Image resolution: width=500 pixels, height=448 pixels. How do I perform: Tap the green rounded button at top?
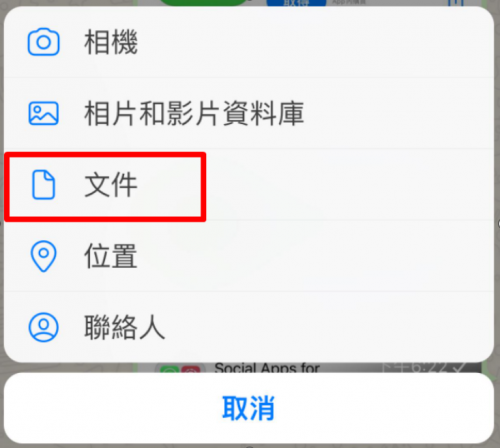click(204, 3)
